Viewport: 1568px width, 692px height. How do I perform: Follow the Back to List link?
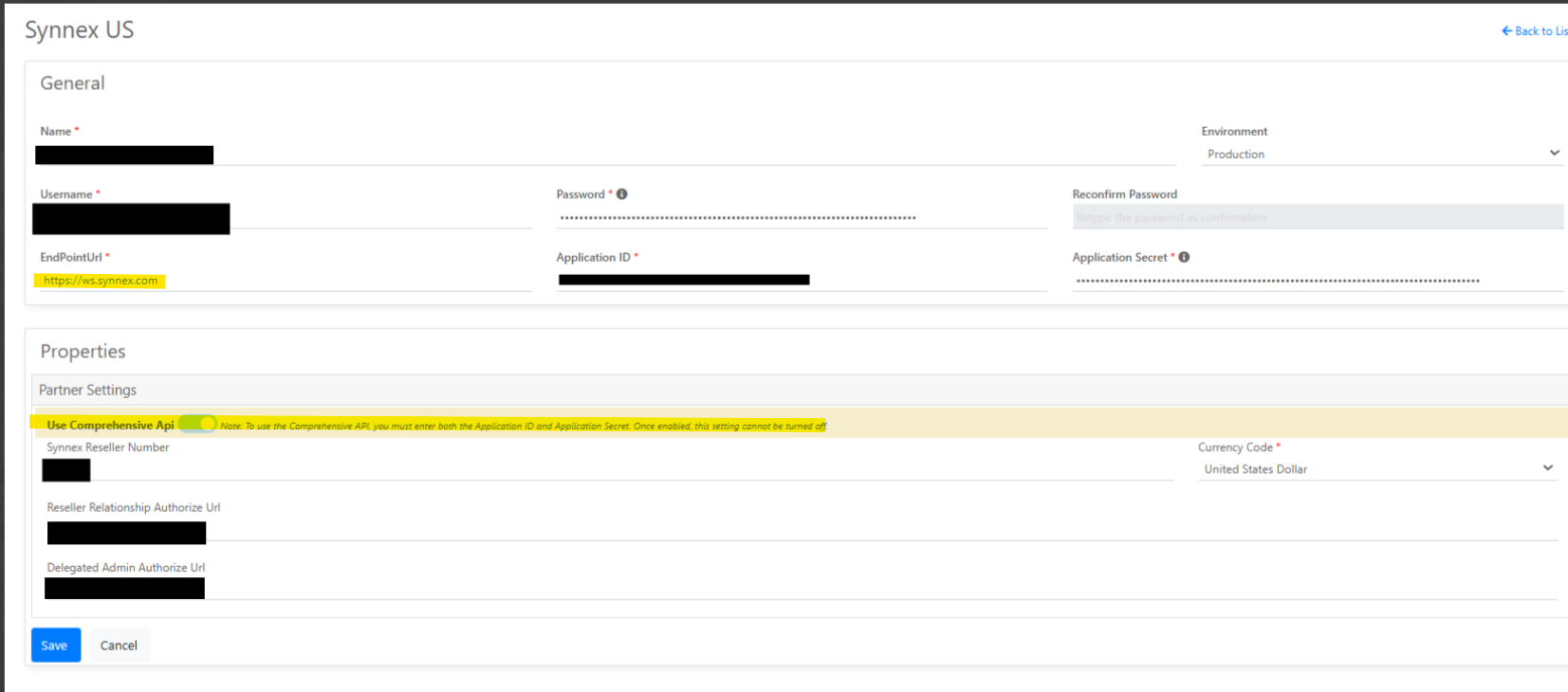pos(1534,31)
